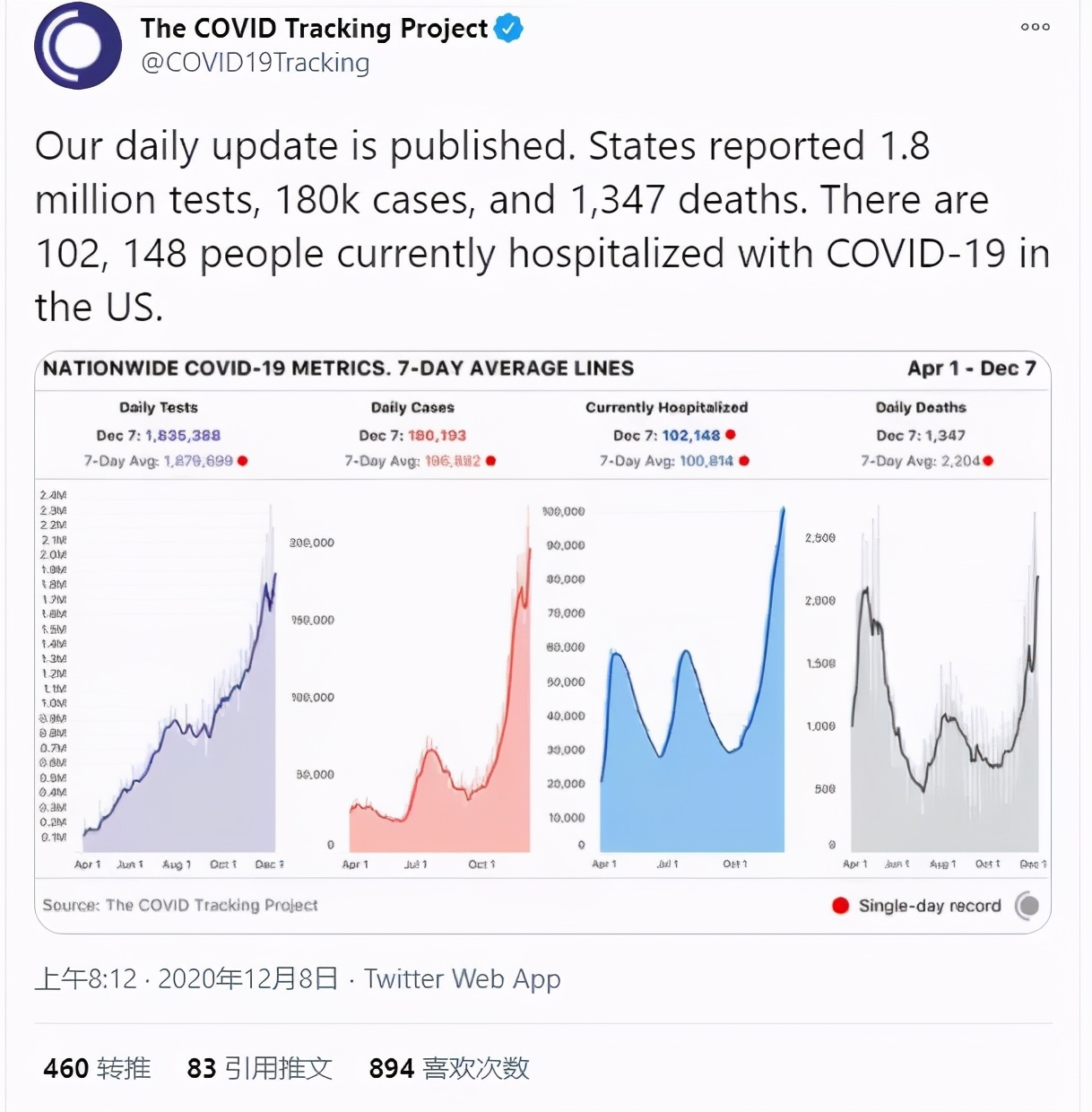View the 460 转推 retweet list
Image resolution: width=1092 pixels, height=1112 pixels.
(97, 1068)
